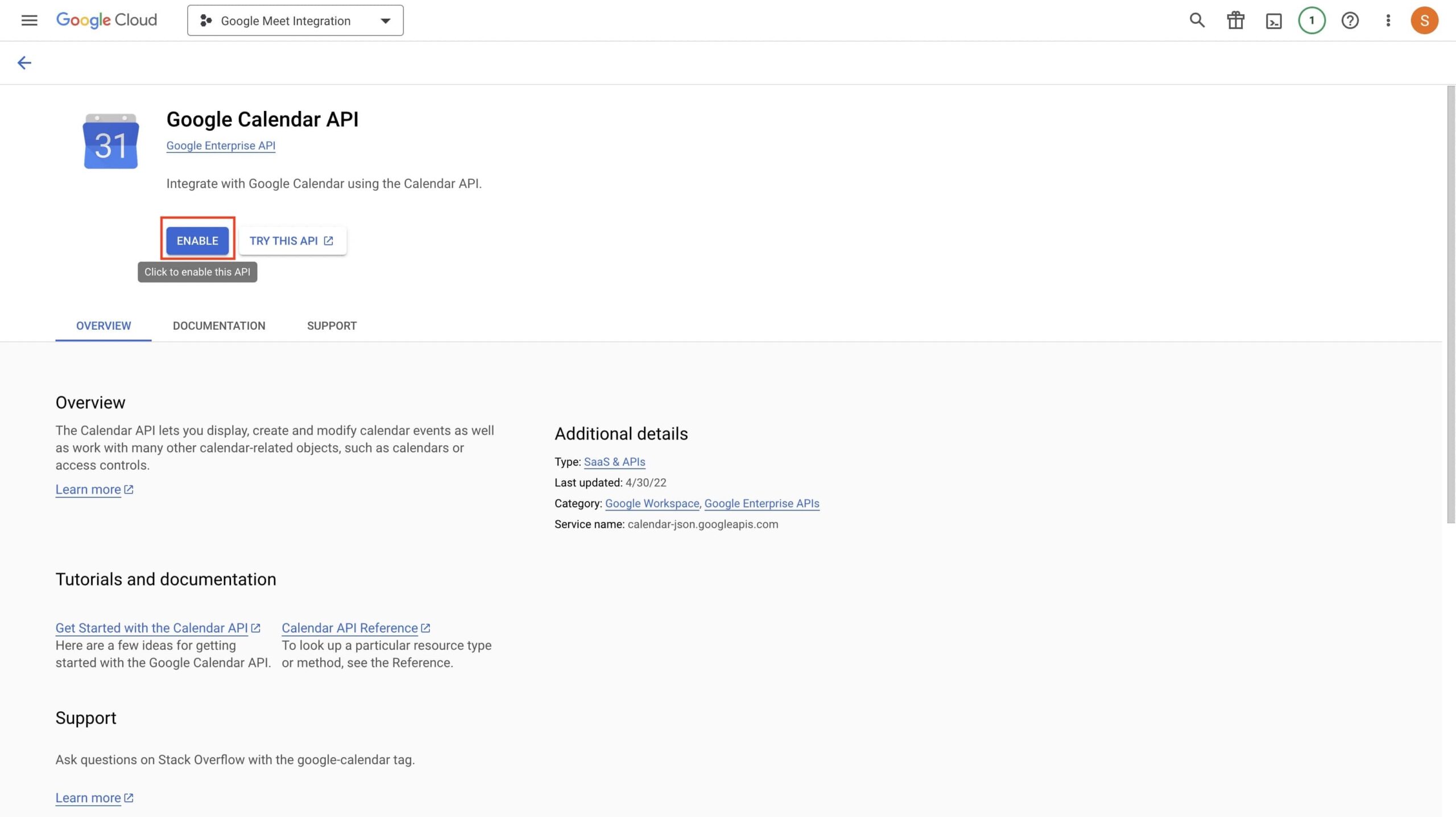Open the three-dot settings menu

click(1388, 20)
